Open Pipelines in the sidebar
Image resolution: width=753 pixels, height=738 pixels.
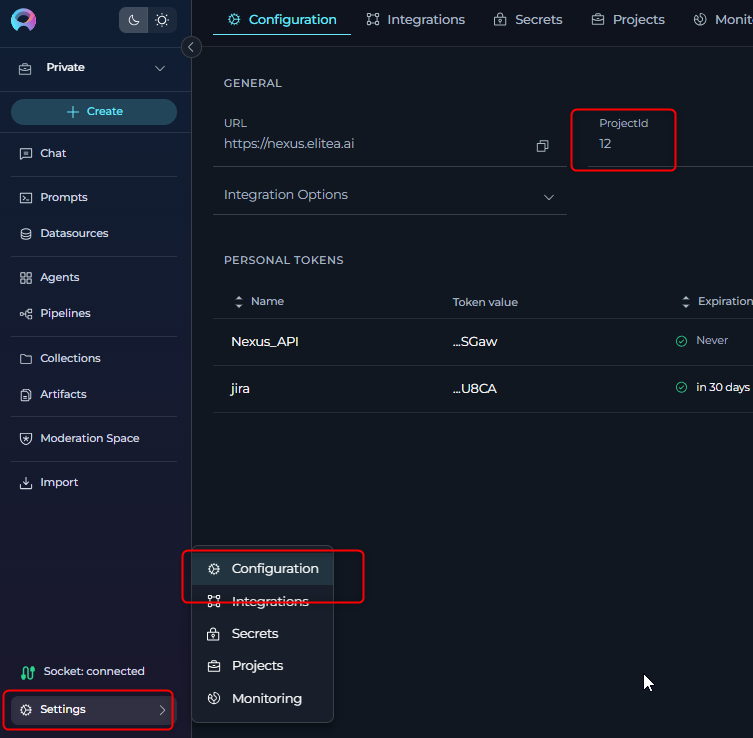65,313
